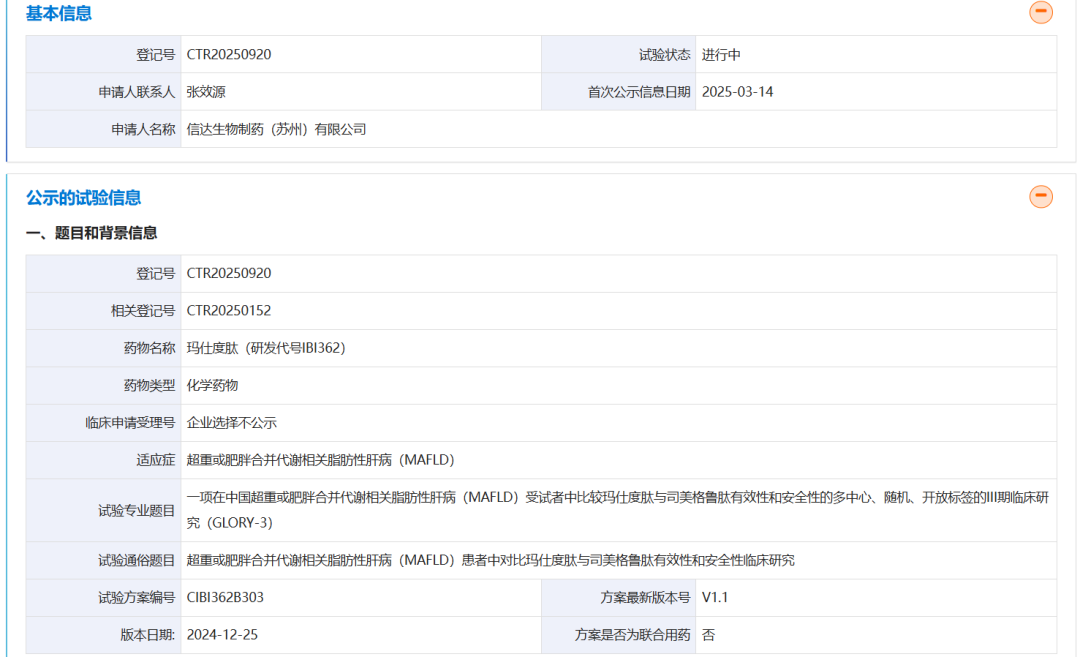1080x657 pixels.
Task: Select registration number CTR20250920 in basic info
Action: (229, 54)
